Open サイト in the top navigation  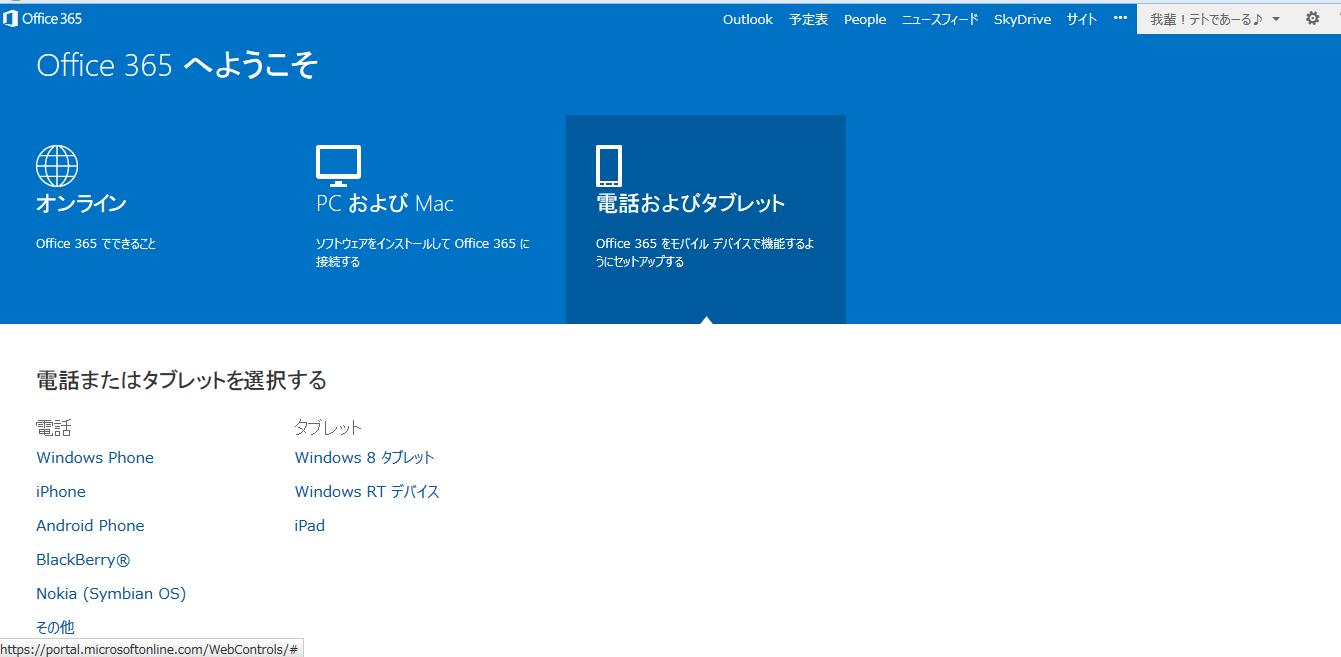click(x=1082, y=19)
